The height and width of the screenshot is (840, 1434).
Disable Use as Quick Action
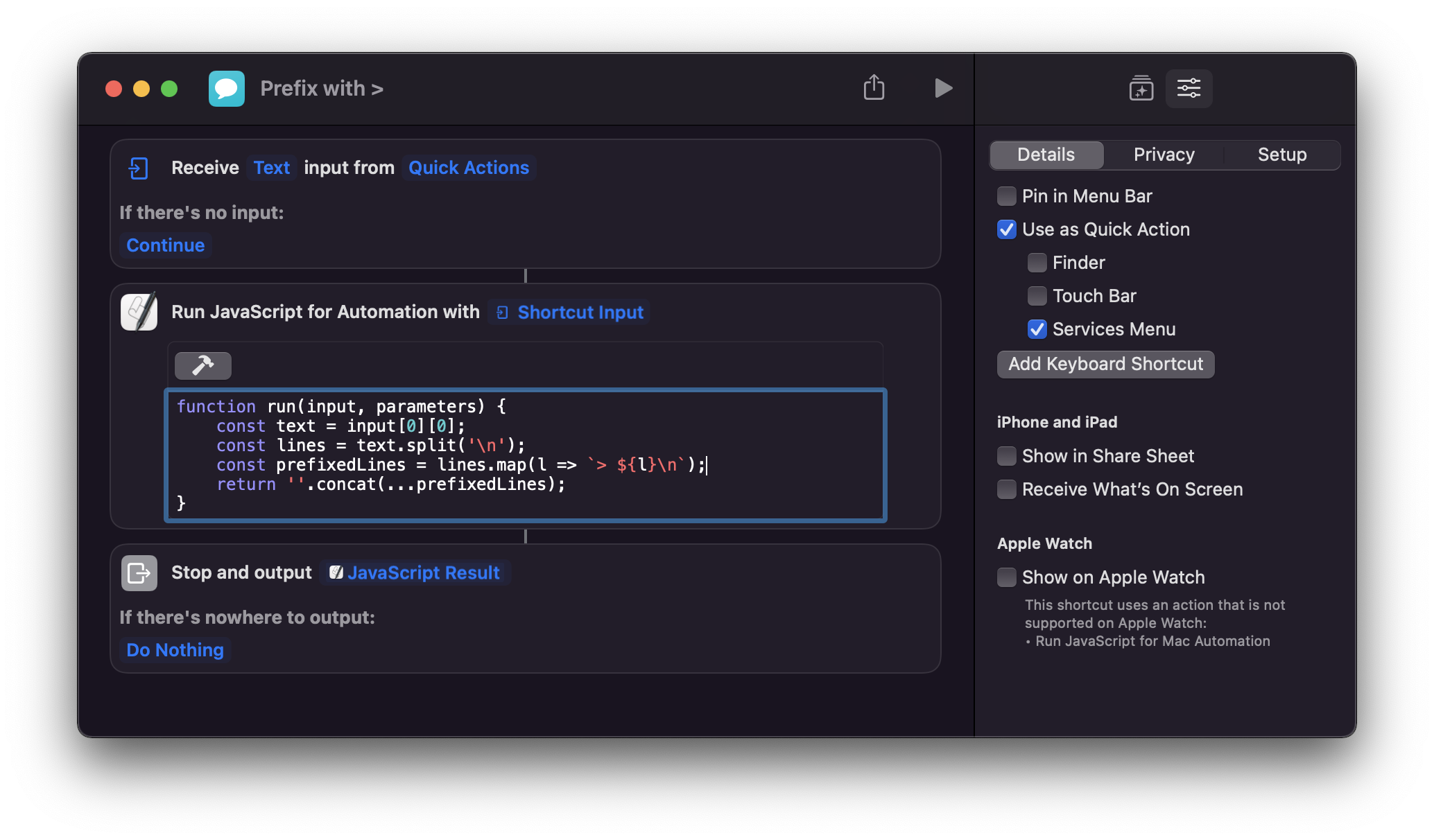(1007, 229)
